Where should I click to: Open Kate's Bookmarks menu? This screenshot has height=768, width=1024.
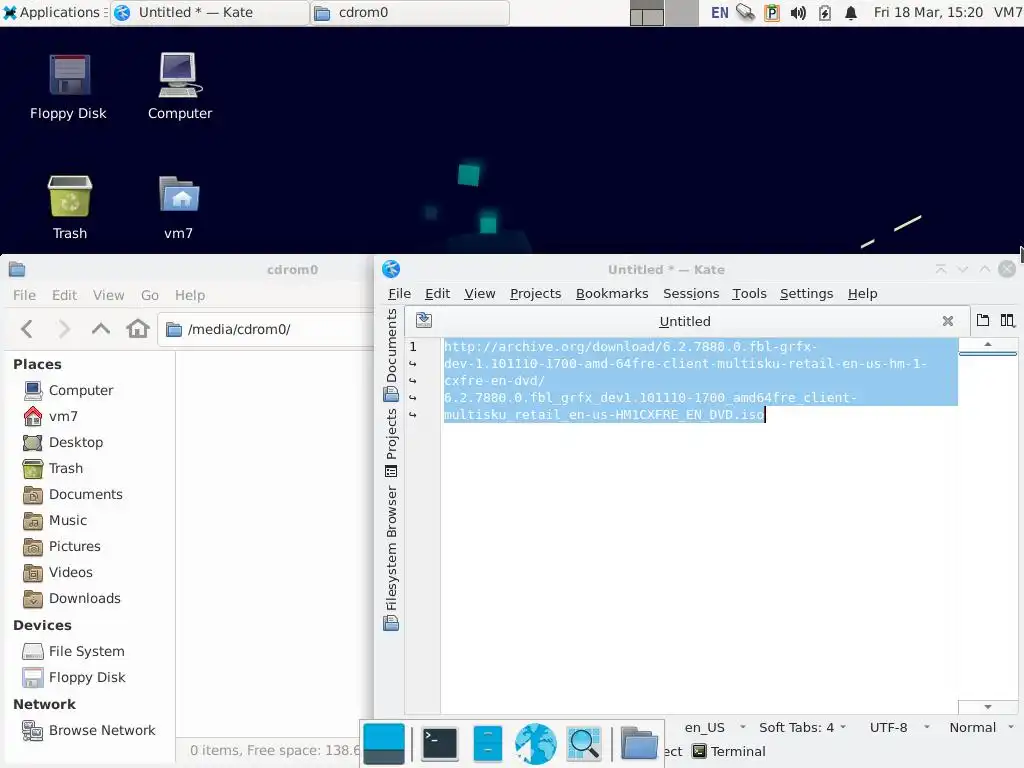click(x=612, y=293)
